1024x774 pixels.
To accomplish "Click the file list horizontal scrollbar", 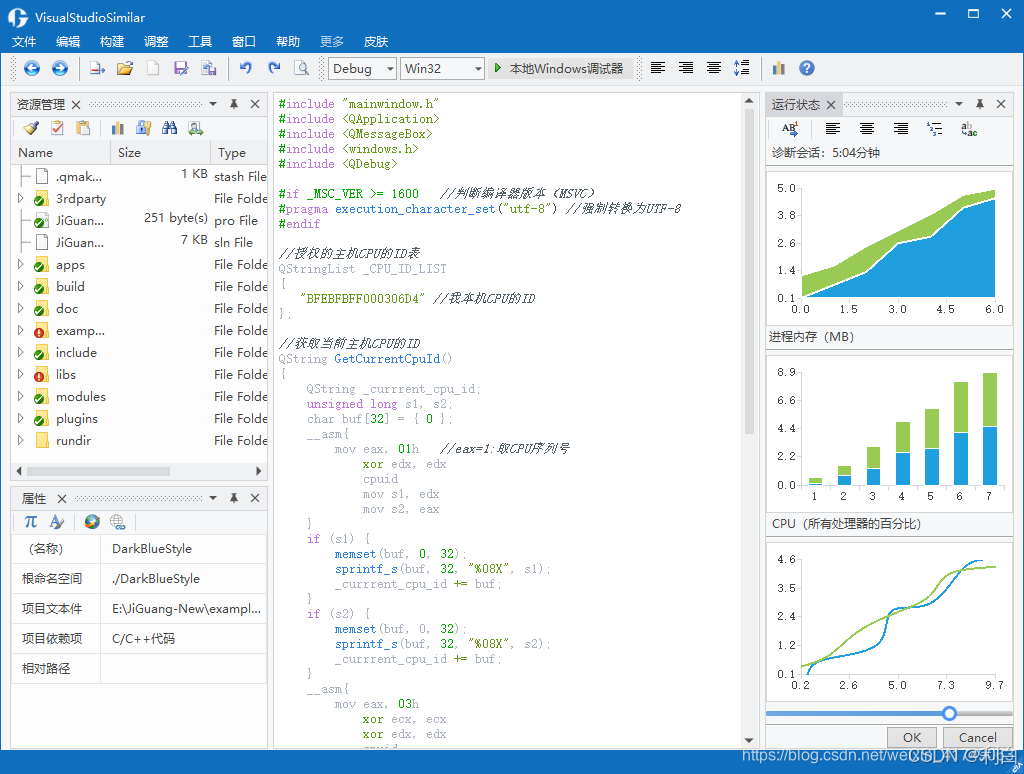I will (x=98, y=471).
